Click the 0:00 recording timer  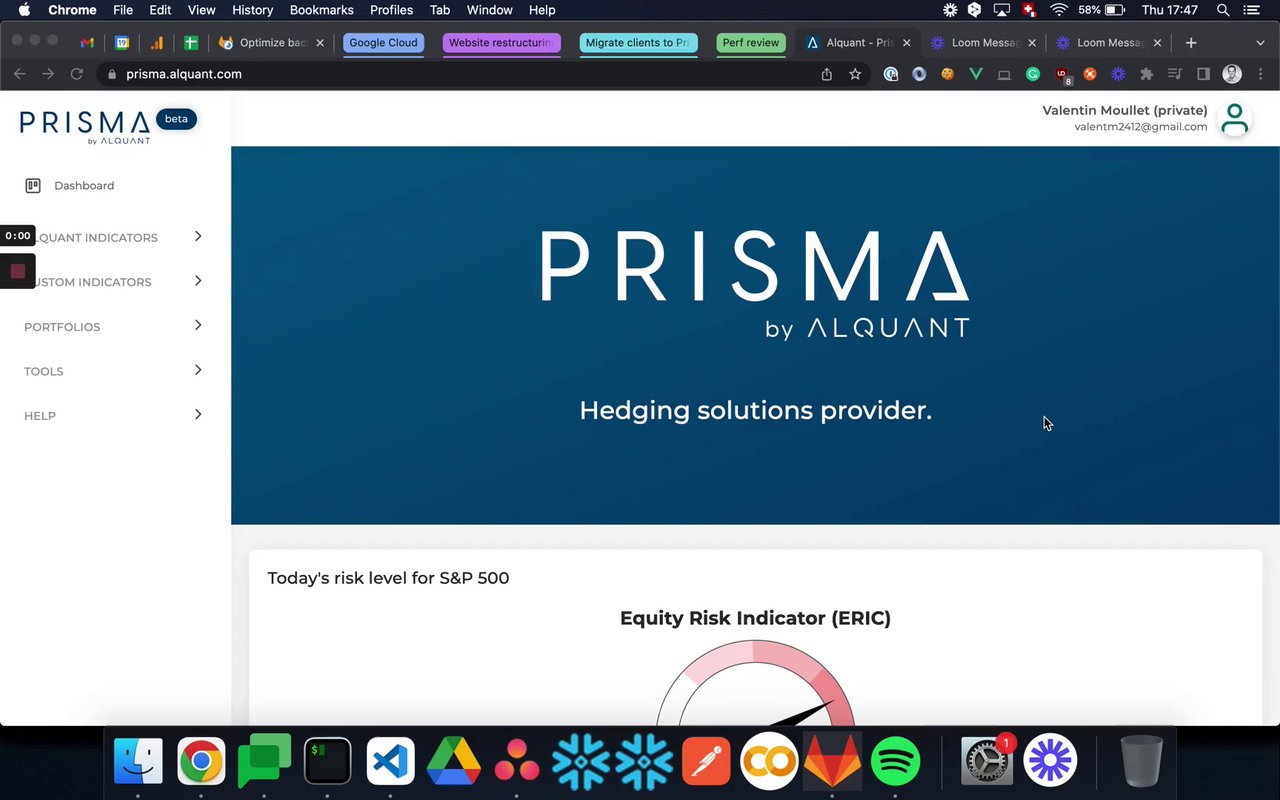[18, 236]
